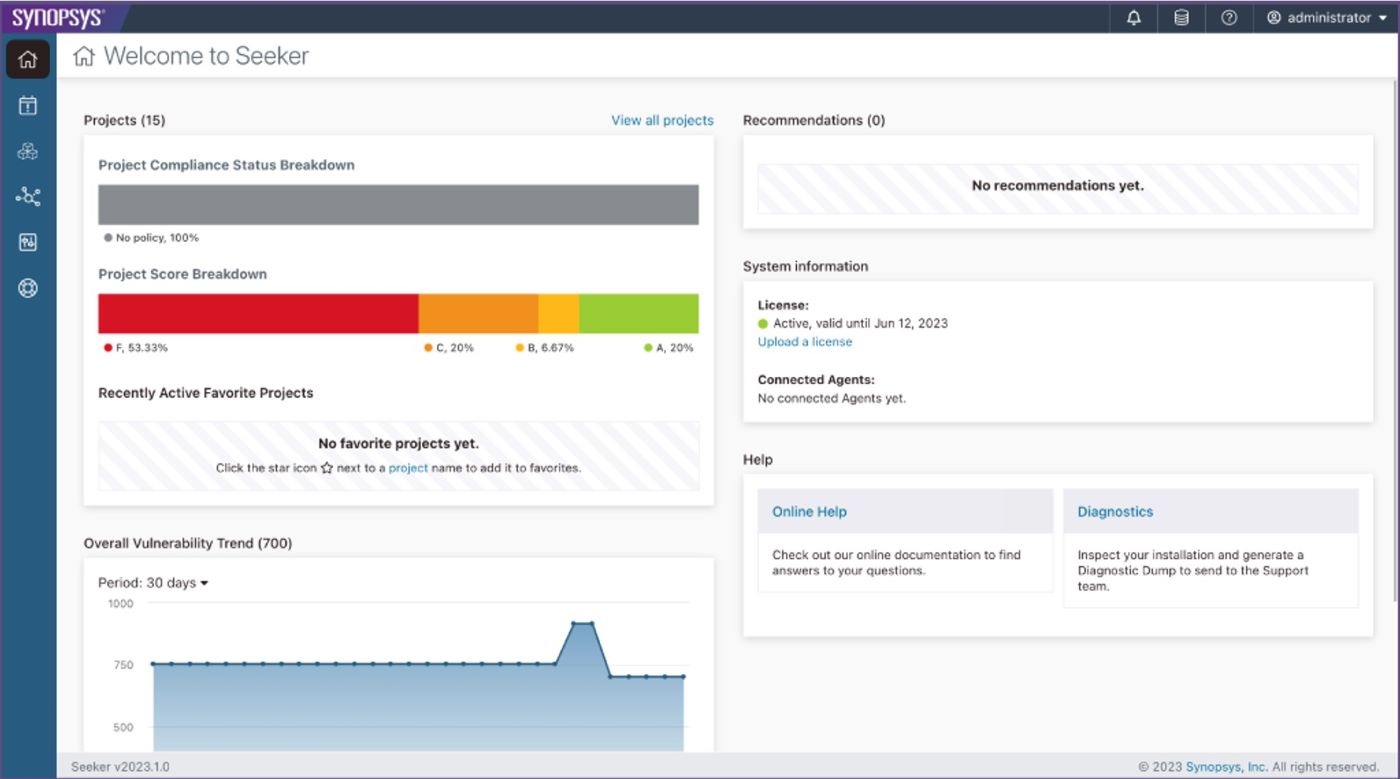1400x779 pixels.
Task: Click 'No favorite projects yet.' message
Action: click(x=398, y=444)
